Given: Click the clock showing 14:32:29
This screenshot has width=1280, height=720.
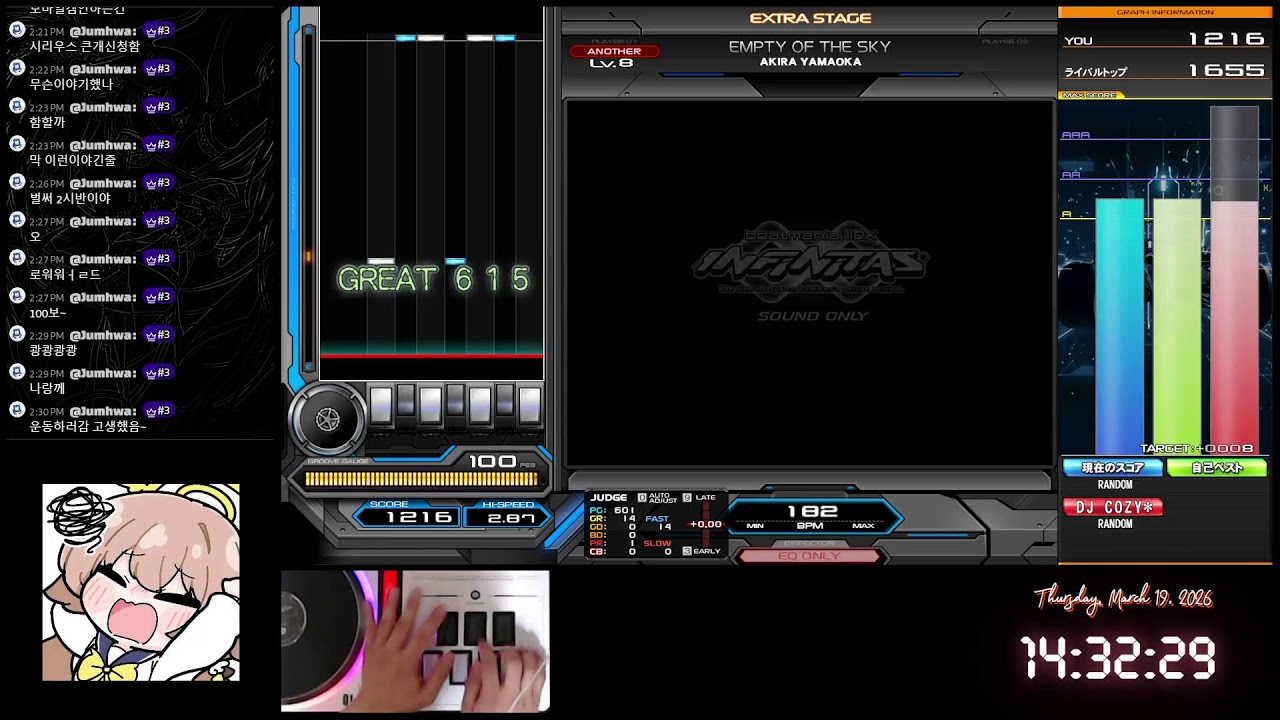Looking at the screenshot, I should click(x=1118, y=660).
